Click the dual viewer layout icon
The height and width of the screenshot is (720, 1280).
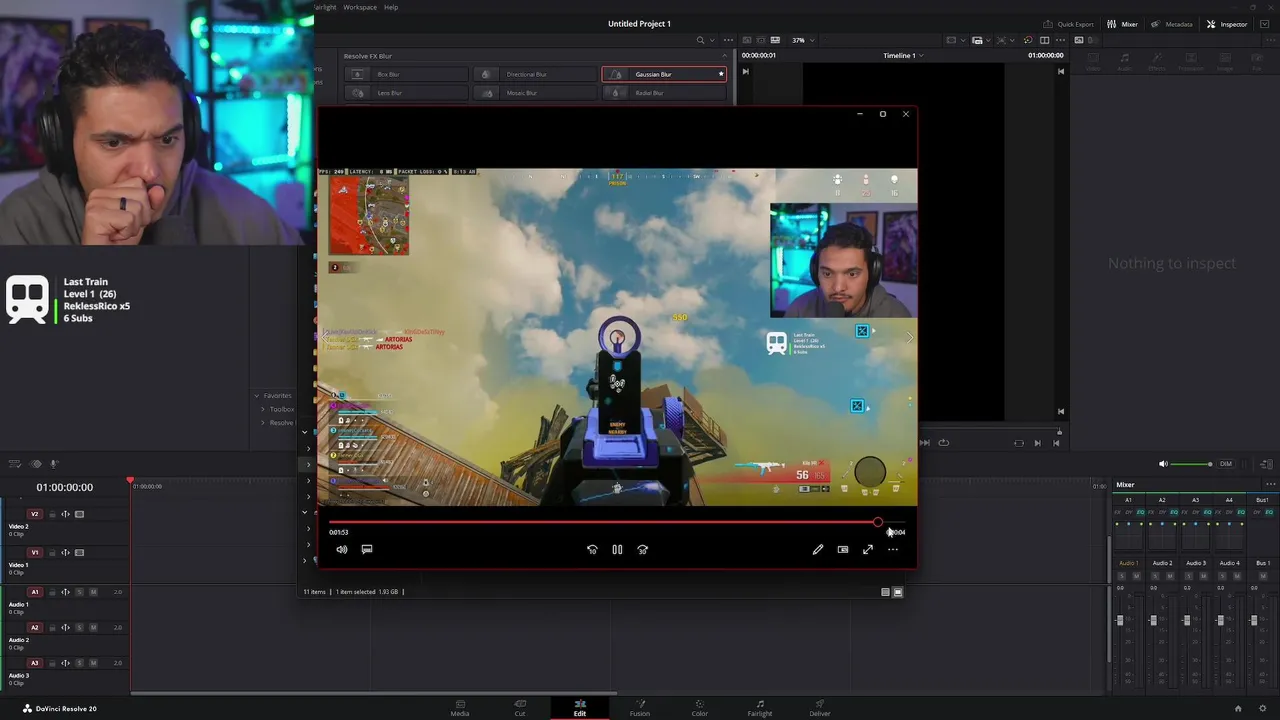1044,40
